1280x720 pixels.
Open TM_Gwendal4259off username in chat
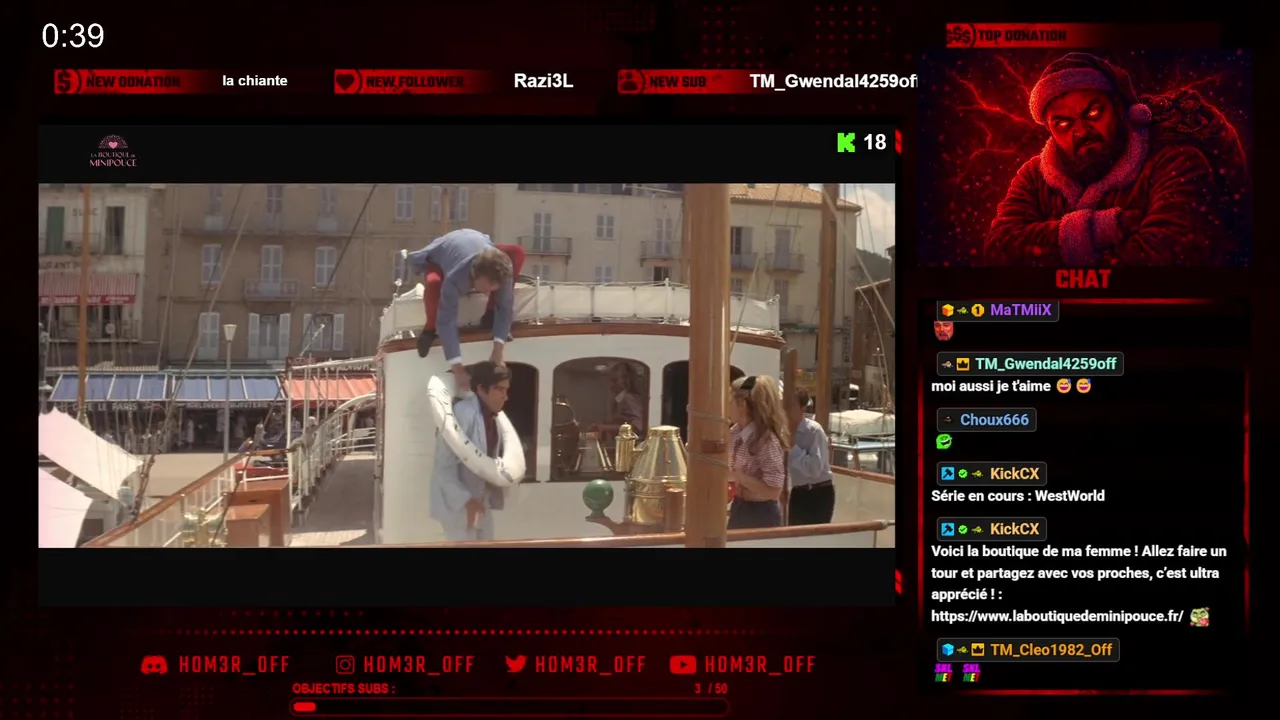coord(1046,364)
